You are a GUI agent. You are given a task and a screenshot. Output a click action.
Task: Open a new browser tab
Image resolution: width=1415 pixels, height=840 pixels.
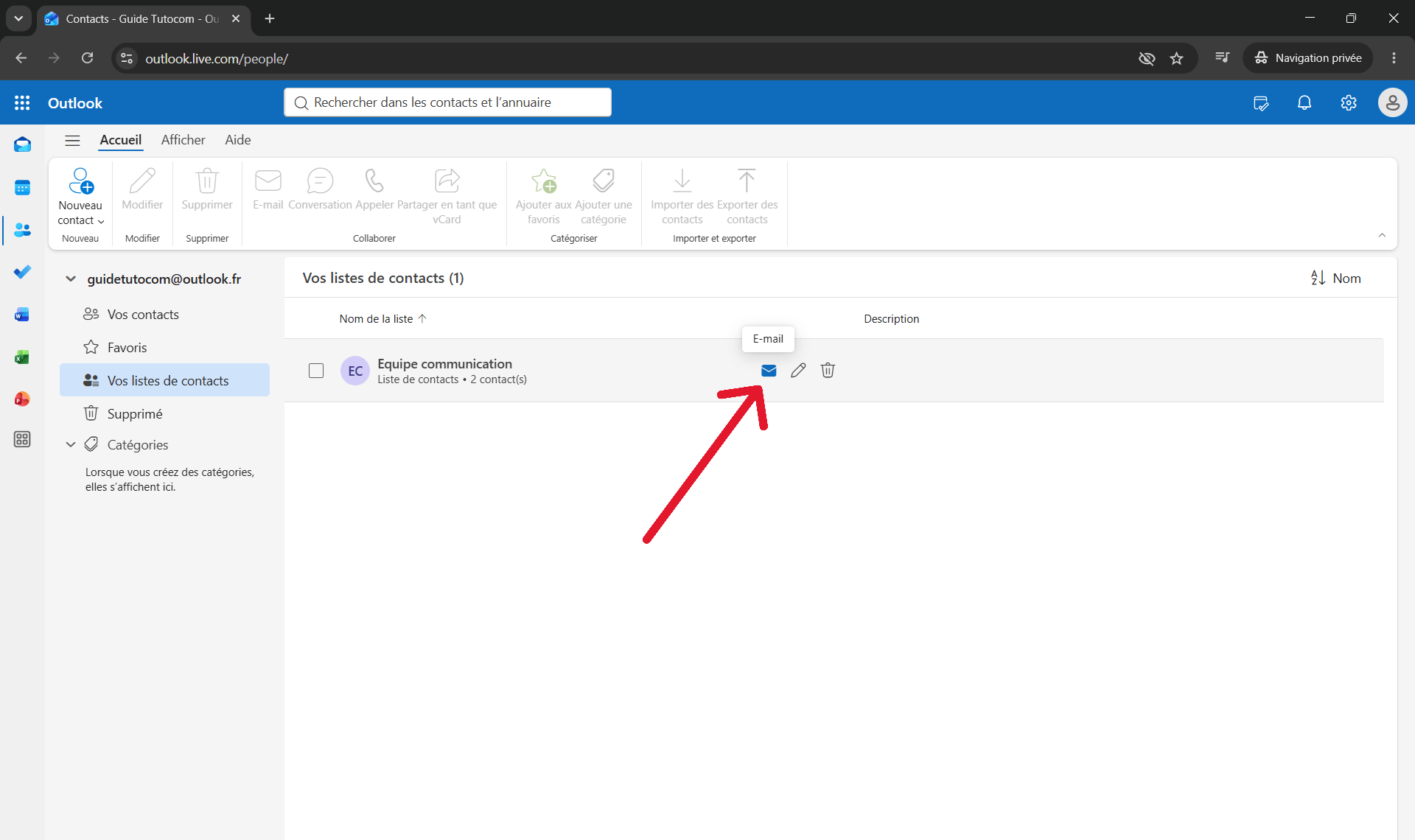click(x=270, y=18)
